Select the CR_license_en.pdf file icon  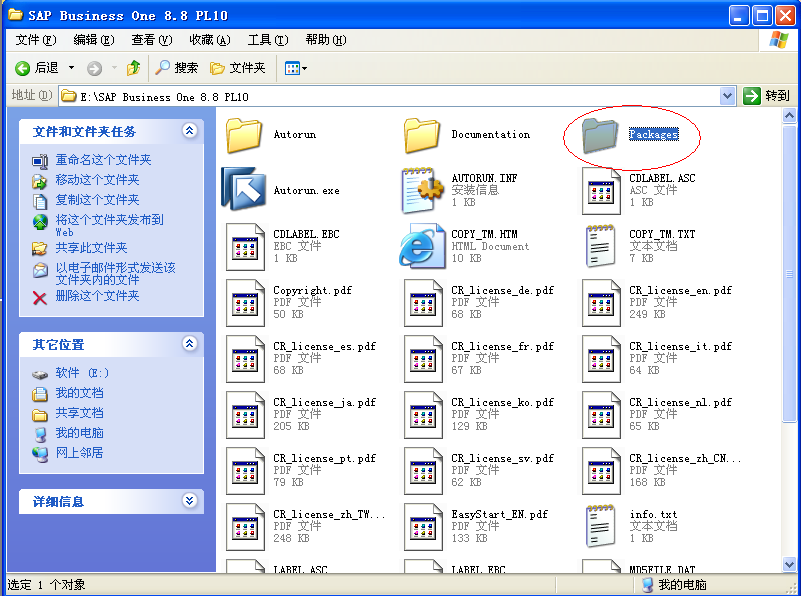click(x=601, y=303)
